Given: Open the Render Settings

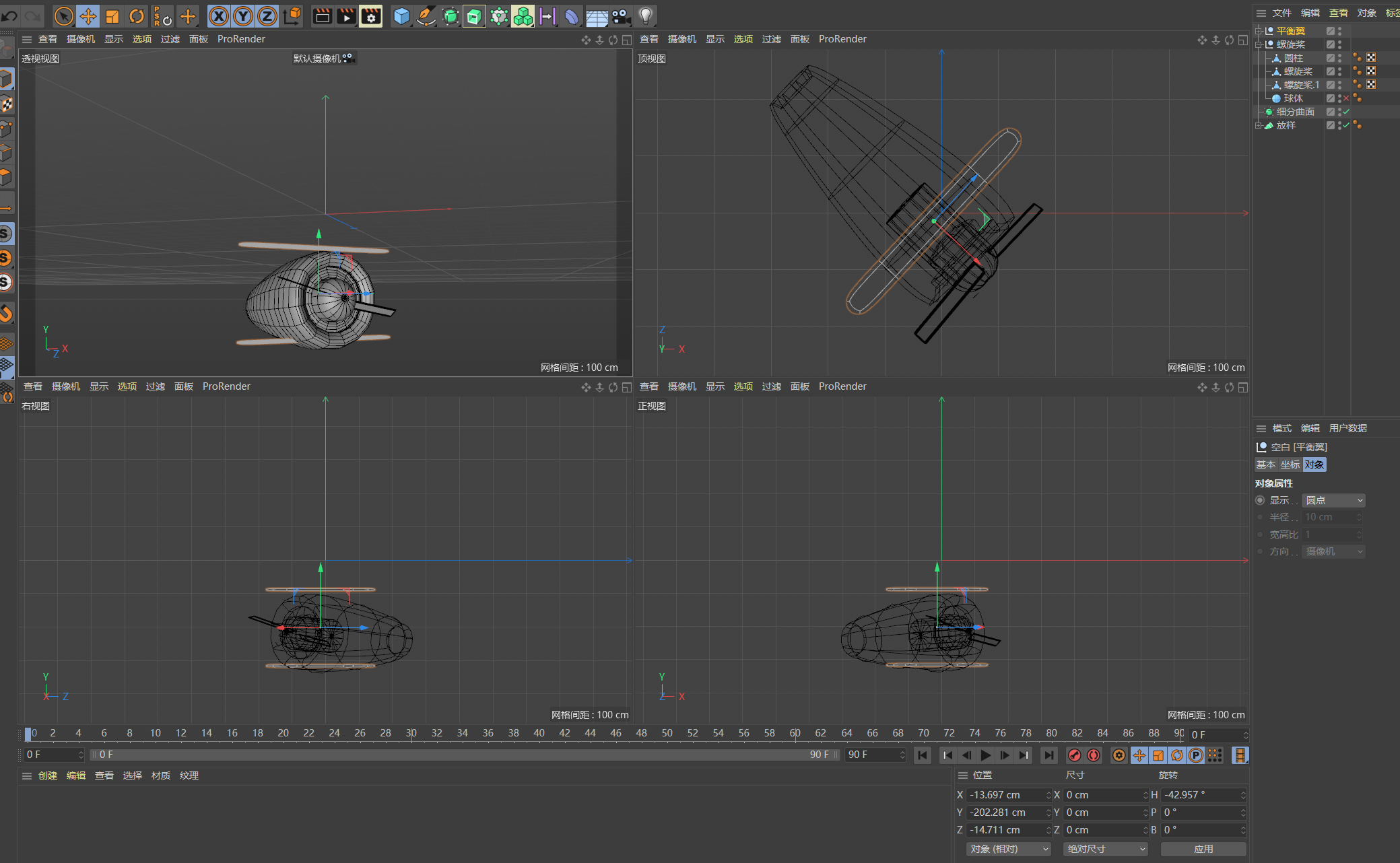Looking at the screenshot, I should 371,16.
